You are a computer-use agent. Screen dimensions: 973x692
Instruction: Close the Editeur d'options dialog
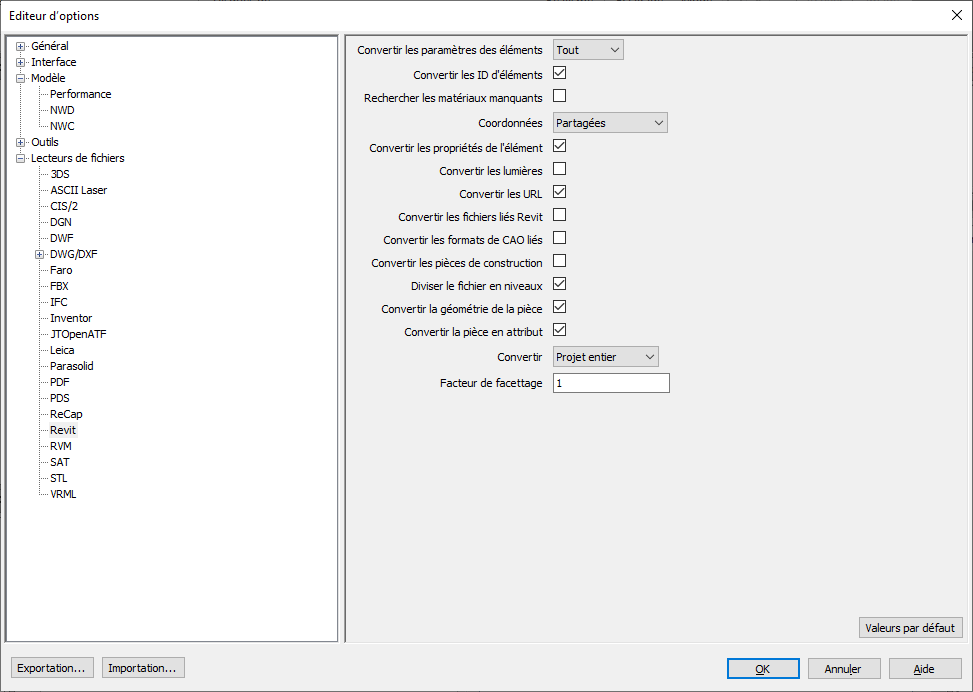tap(956, 15)
